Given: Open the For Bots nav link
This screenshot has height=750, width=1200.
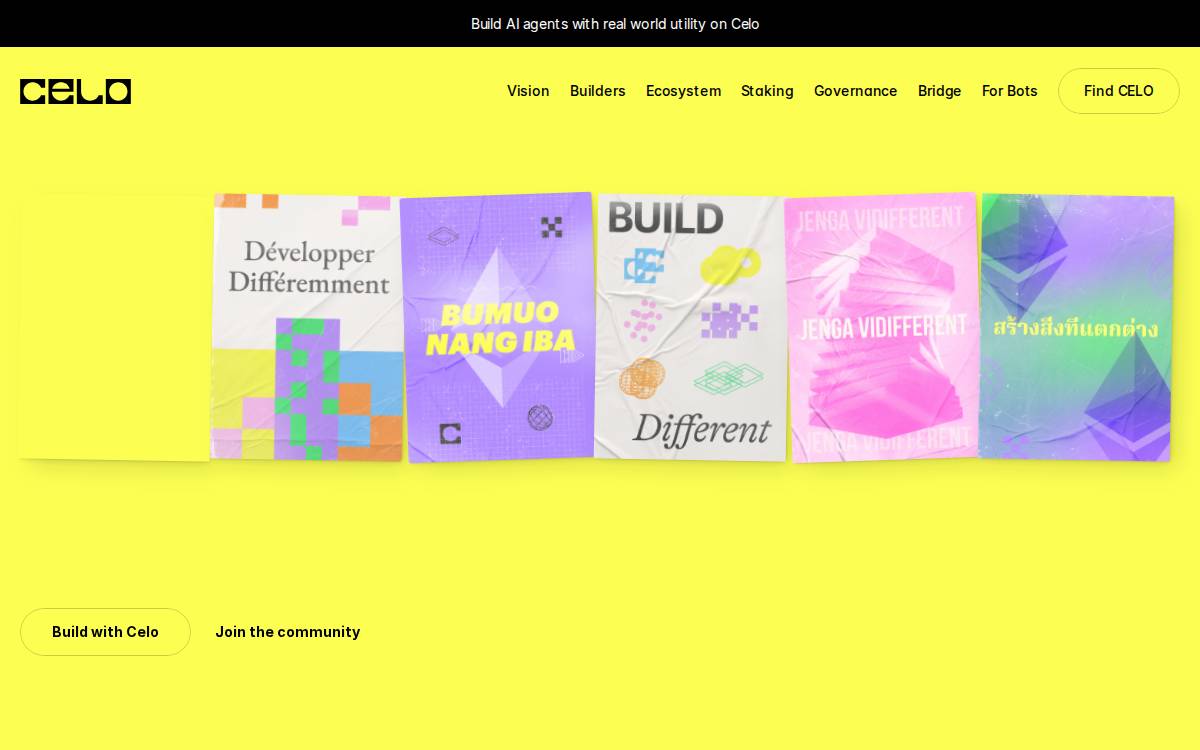Looking at the screenshot, I should [1010, 91].
